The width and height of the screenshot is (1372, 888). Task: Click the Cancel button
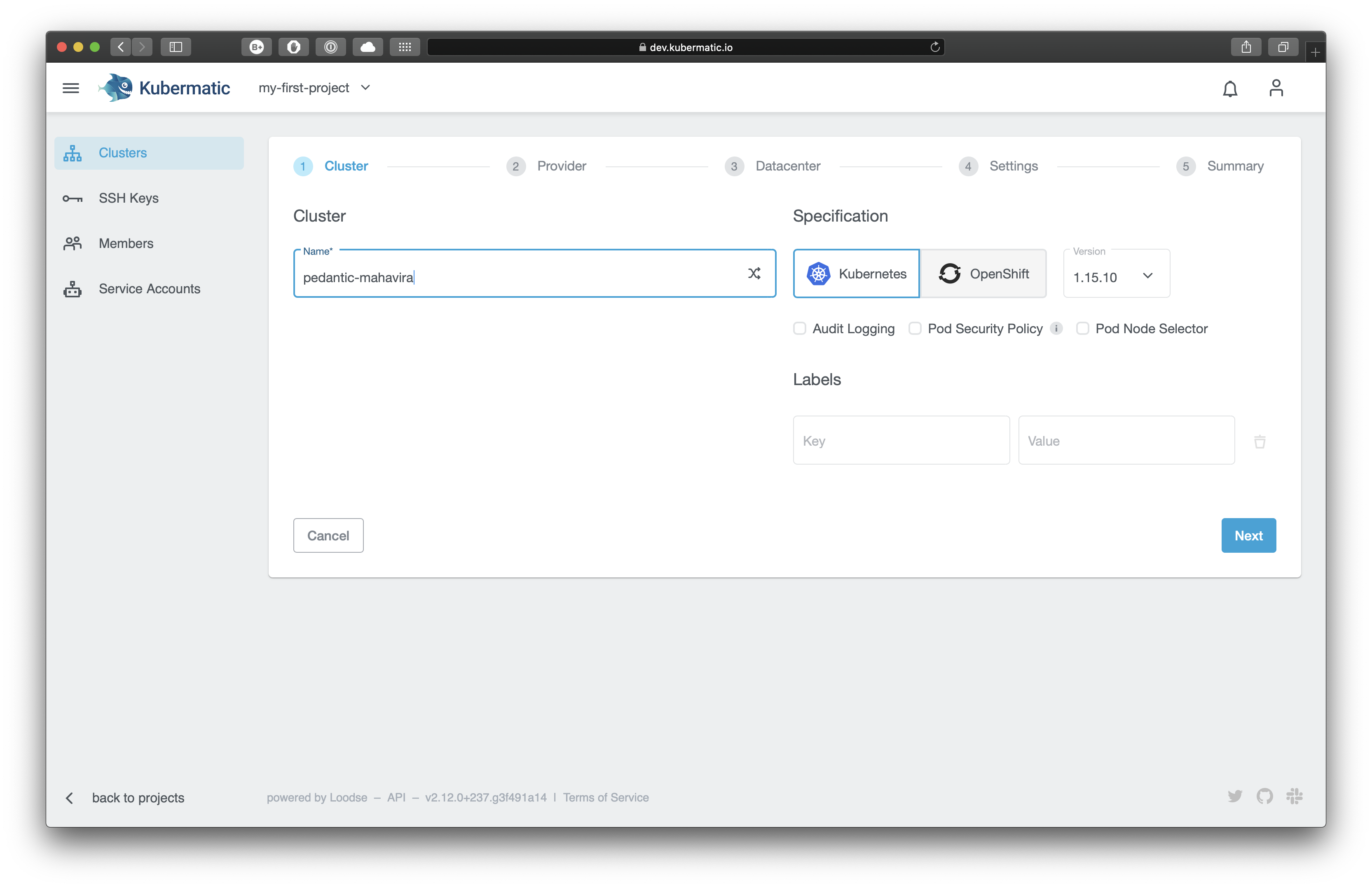pyautogui.click(x=328, y=535)
